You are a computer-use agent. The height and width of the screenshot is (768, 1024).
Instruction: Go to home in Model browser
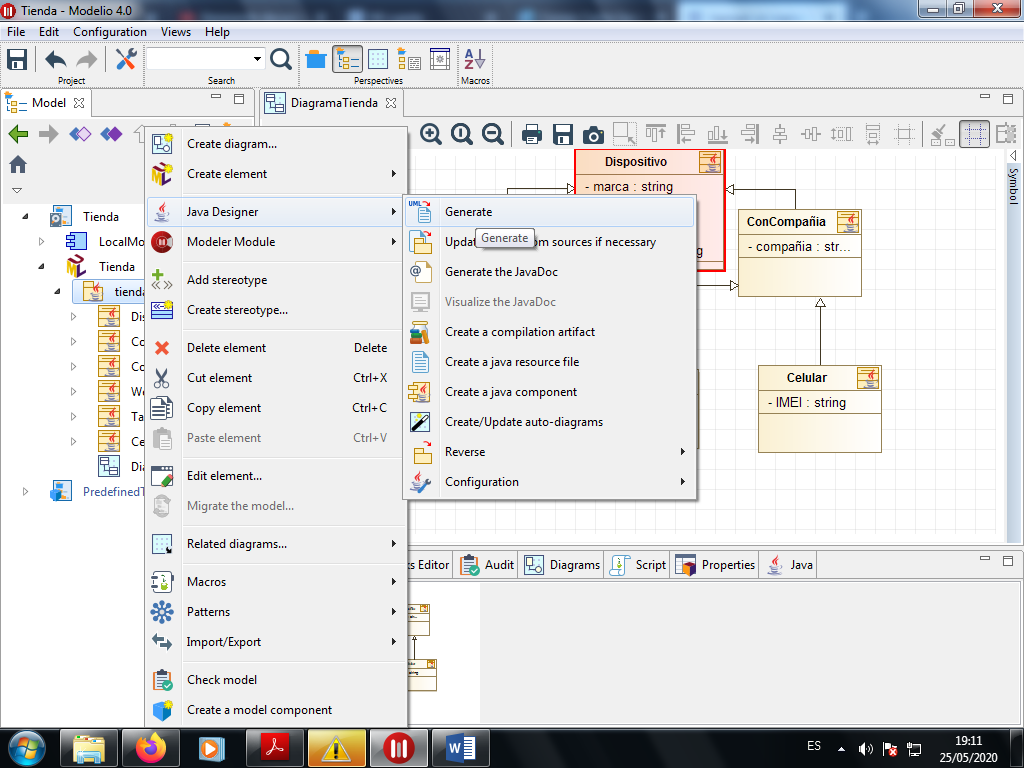click(18, 165)
